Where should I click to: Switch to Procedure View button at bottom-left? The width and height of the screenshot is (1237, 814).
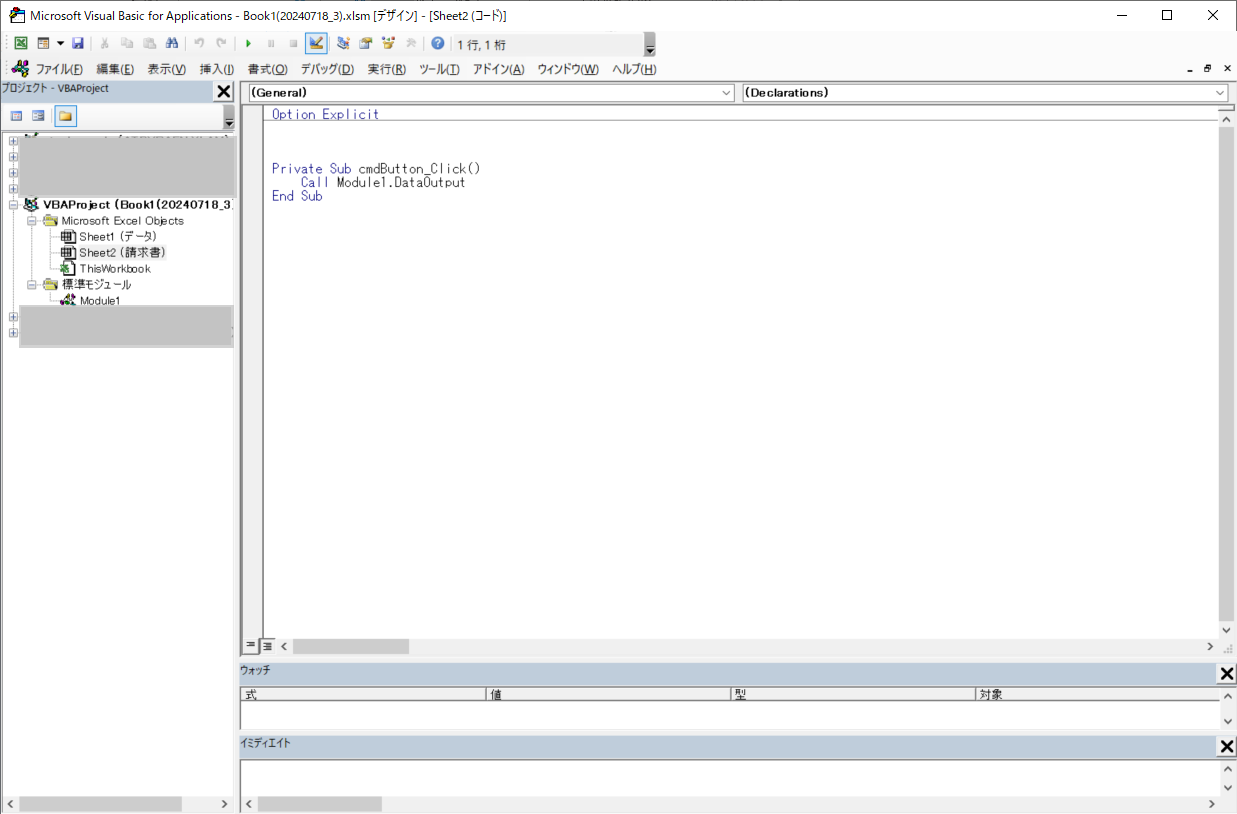coord(250,646)
